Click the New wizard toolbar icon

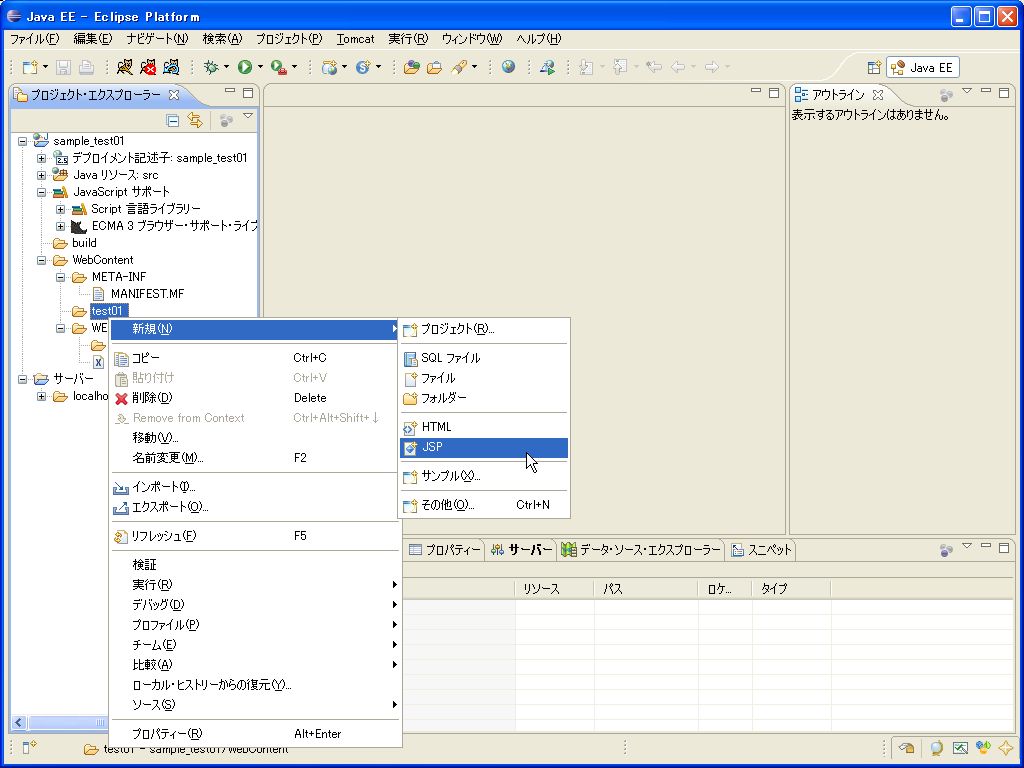tap(30, 67)
